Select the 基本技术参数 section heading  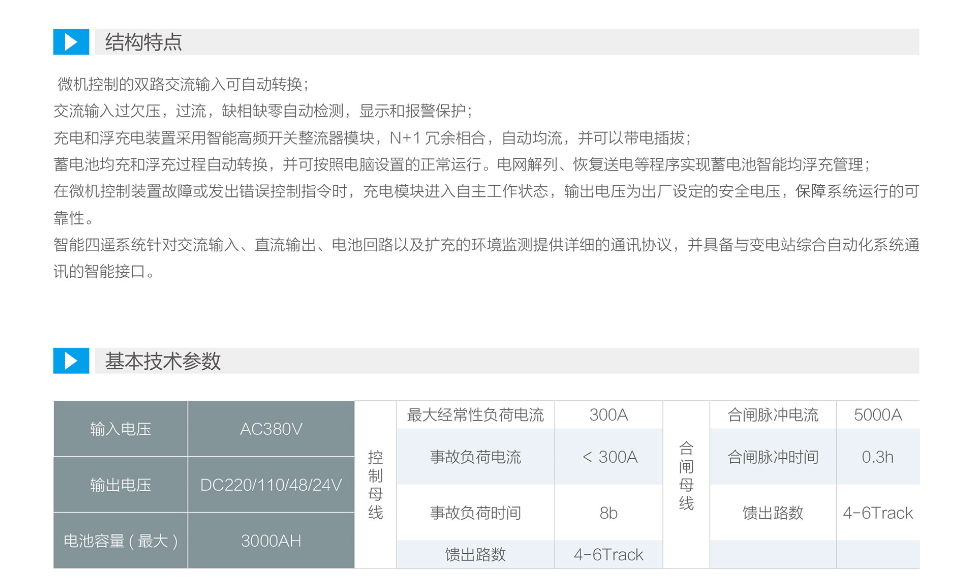163,362
